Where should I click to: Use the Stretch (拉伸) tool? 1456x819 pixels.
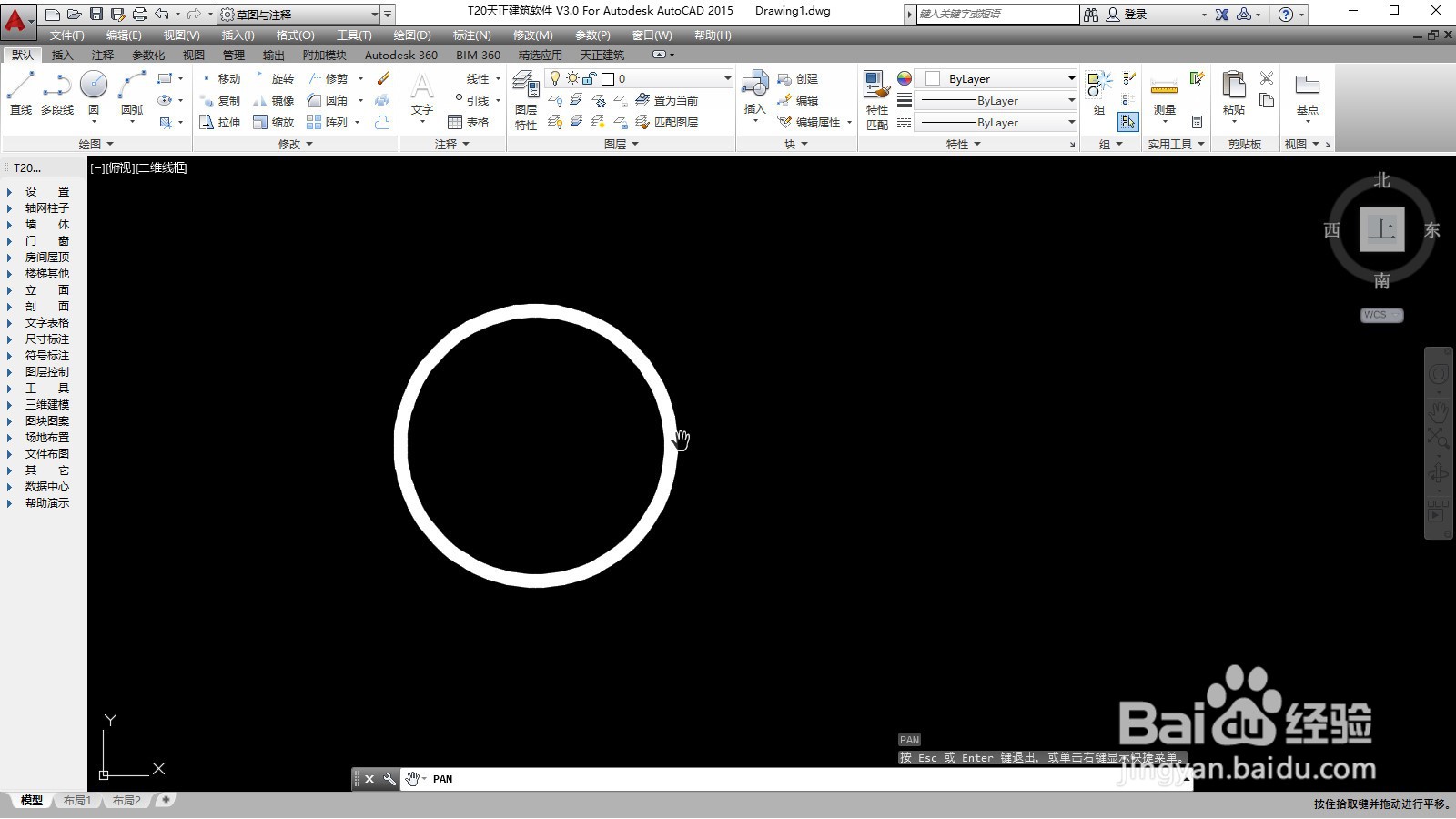click(x=220, y=123)
